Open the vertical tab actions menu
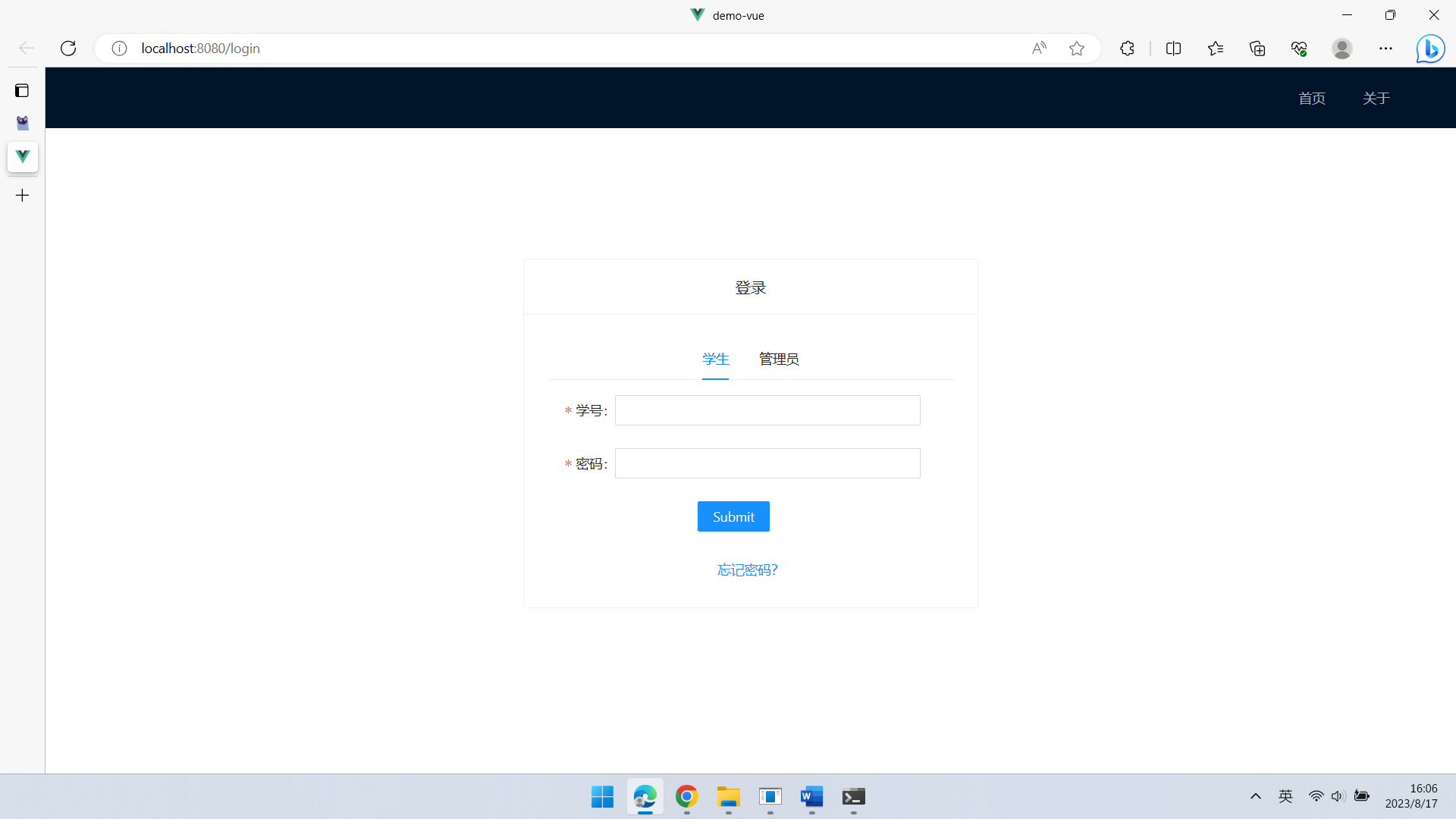This screenshot has height=819, width=1456. 22,91
